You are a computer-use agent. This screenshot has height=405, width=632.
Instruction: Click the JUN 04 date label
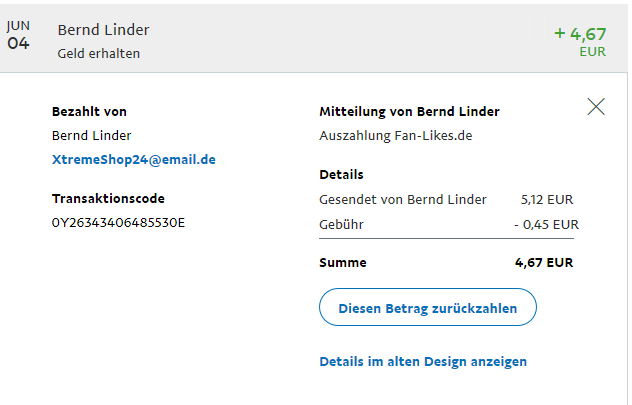click(18, 37)
